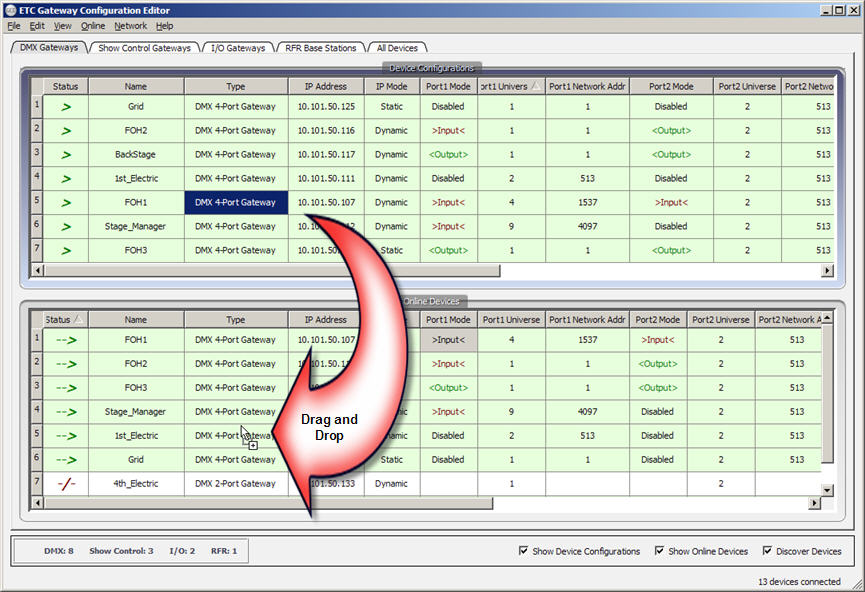Click 4th_Electric disconnected status icon

[66, 484]
